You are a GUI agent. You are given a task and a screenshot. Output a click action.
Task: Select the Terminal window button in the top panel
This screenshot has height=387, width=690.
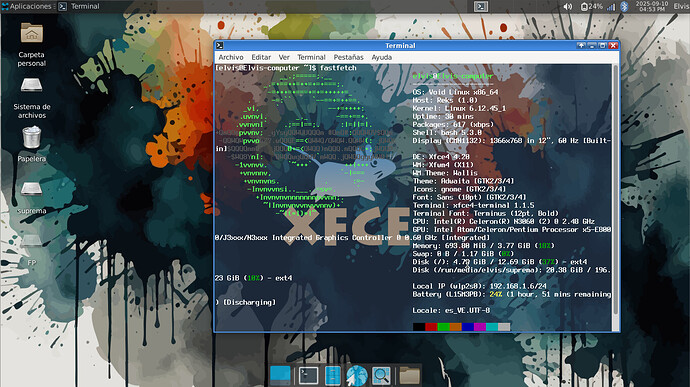(79, 6)
